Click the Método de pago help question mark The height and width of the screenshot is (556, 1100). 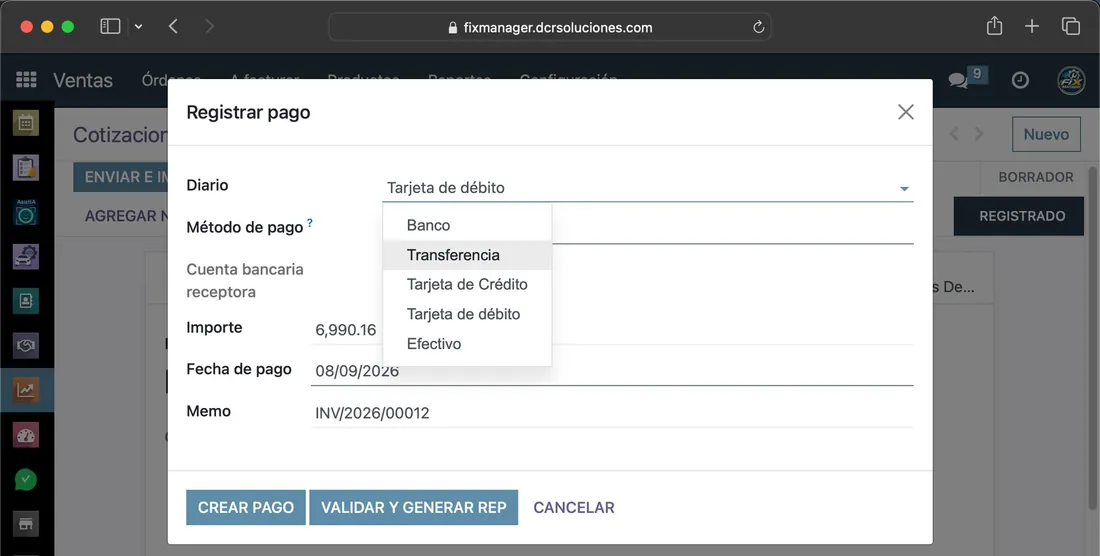(x=310, y=223)
